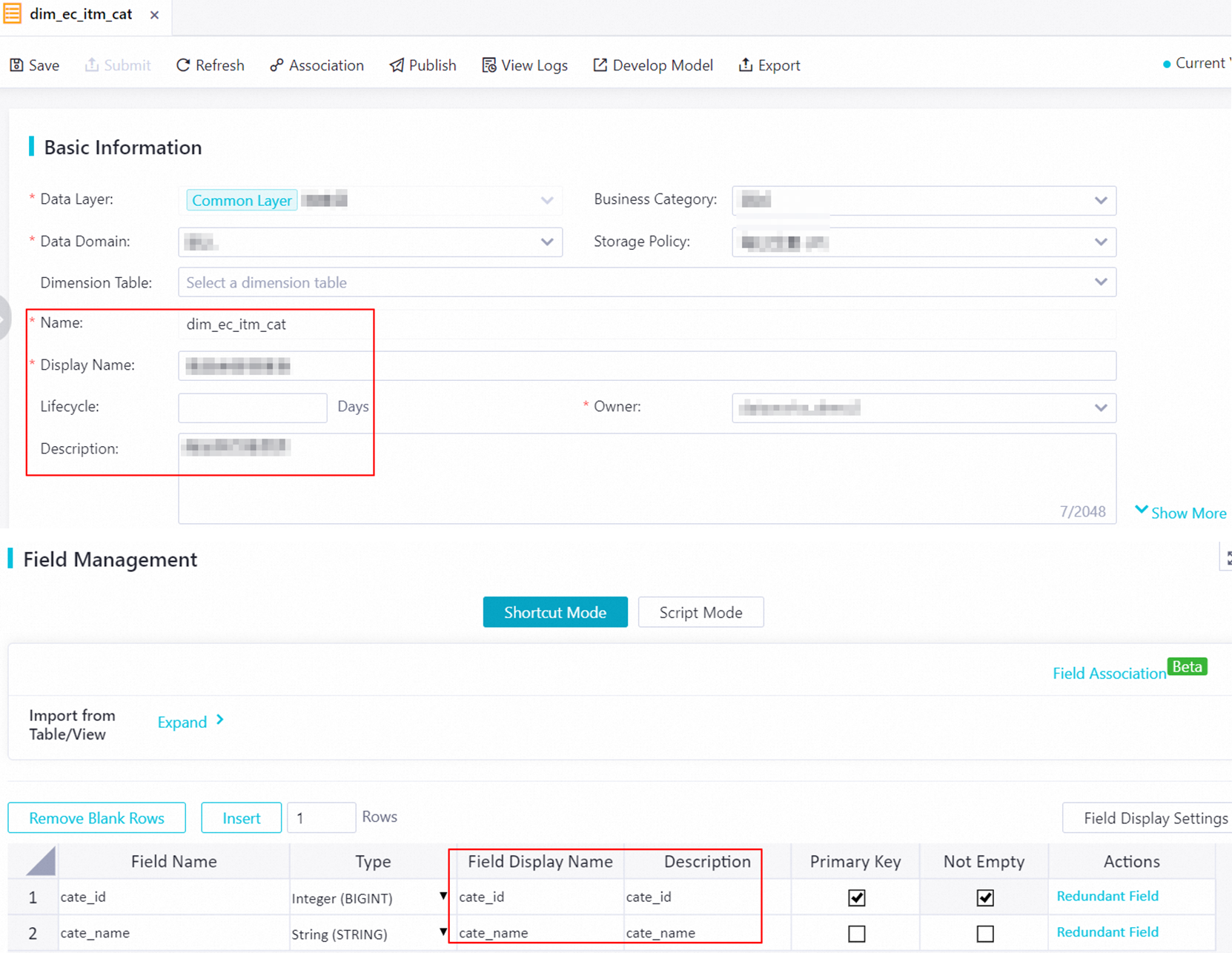
Task: Click the View Logs icon
Action: click(489, 65)
